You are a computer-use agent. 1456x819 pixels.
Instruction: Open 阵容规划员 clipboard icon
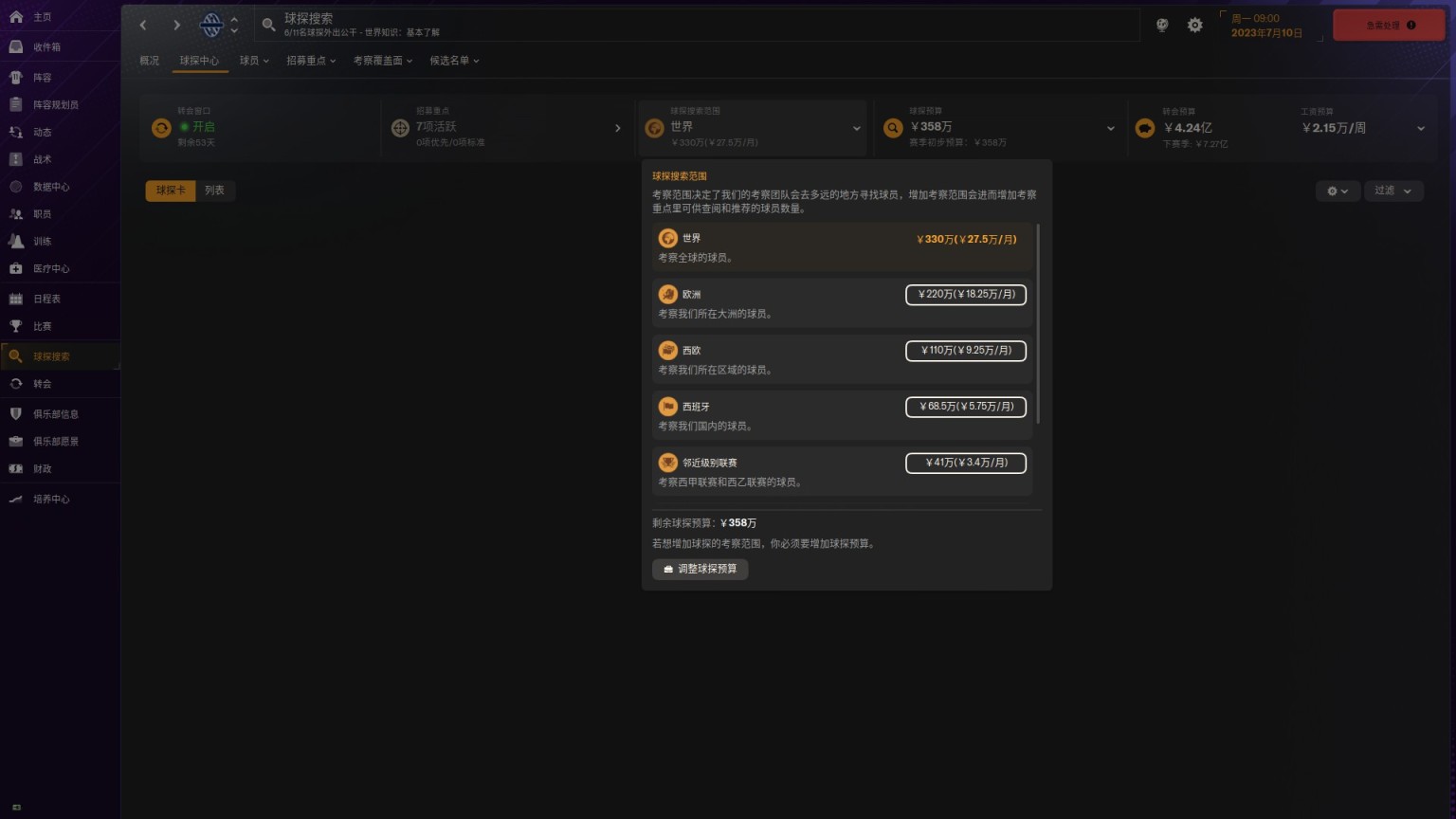[15, 104]
